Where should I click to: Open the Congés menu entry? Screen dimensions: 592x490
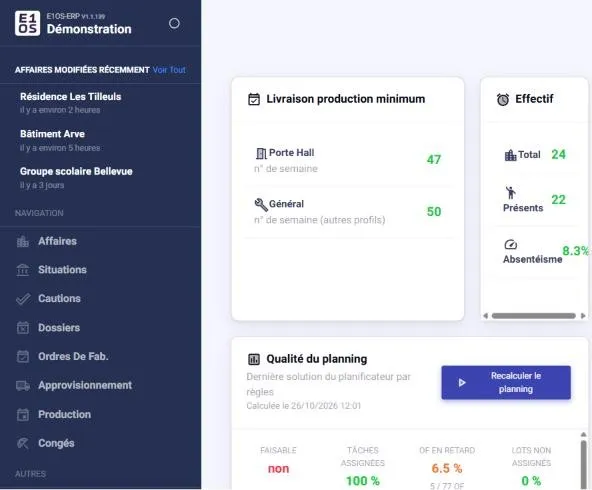click(56, 443)
